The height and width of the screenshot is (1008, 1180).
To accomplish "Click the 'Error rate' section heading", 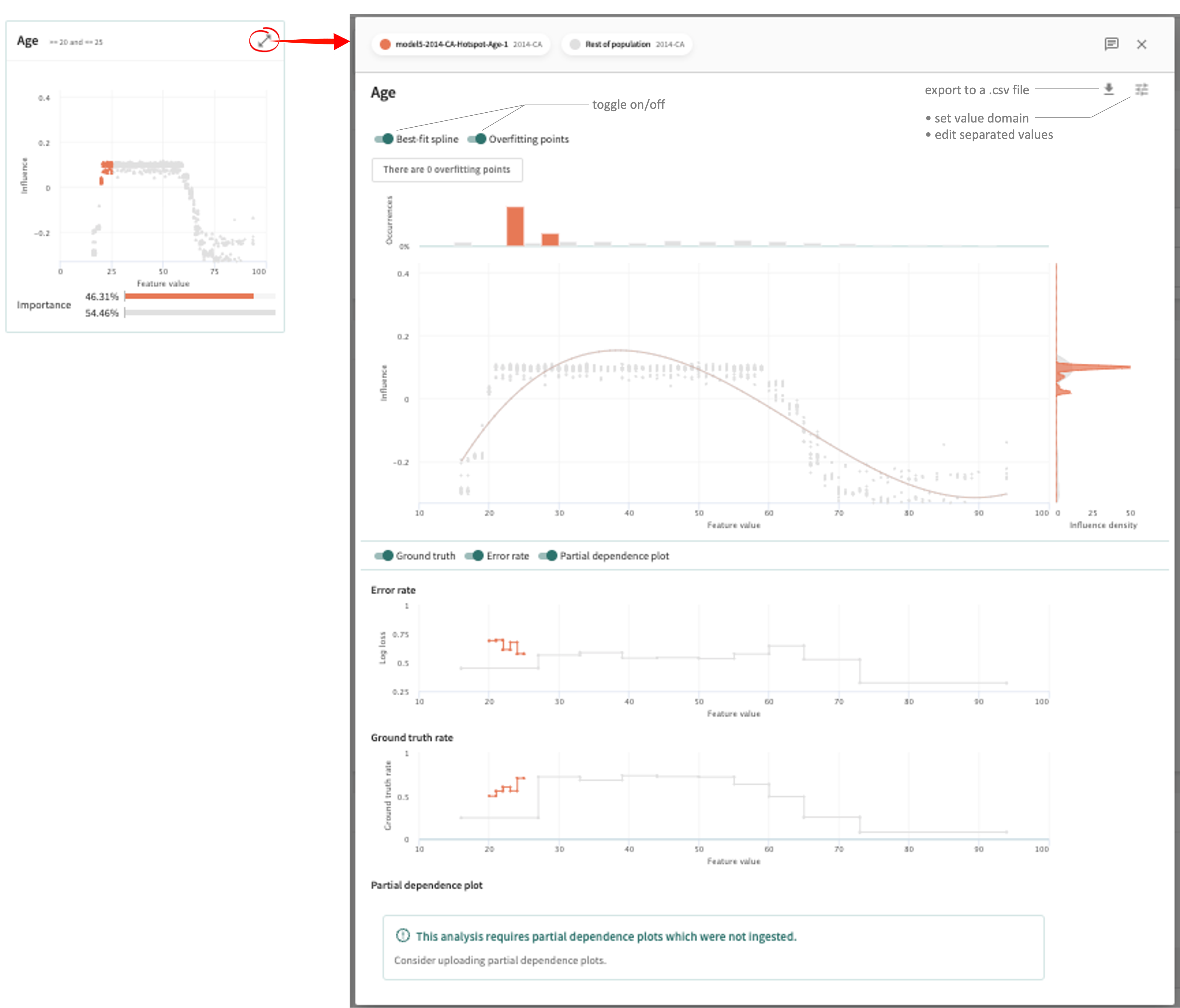I will 393,590.
